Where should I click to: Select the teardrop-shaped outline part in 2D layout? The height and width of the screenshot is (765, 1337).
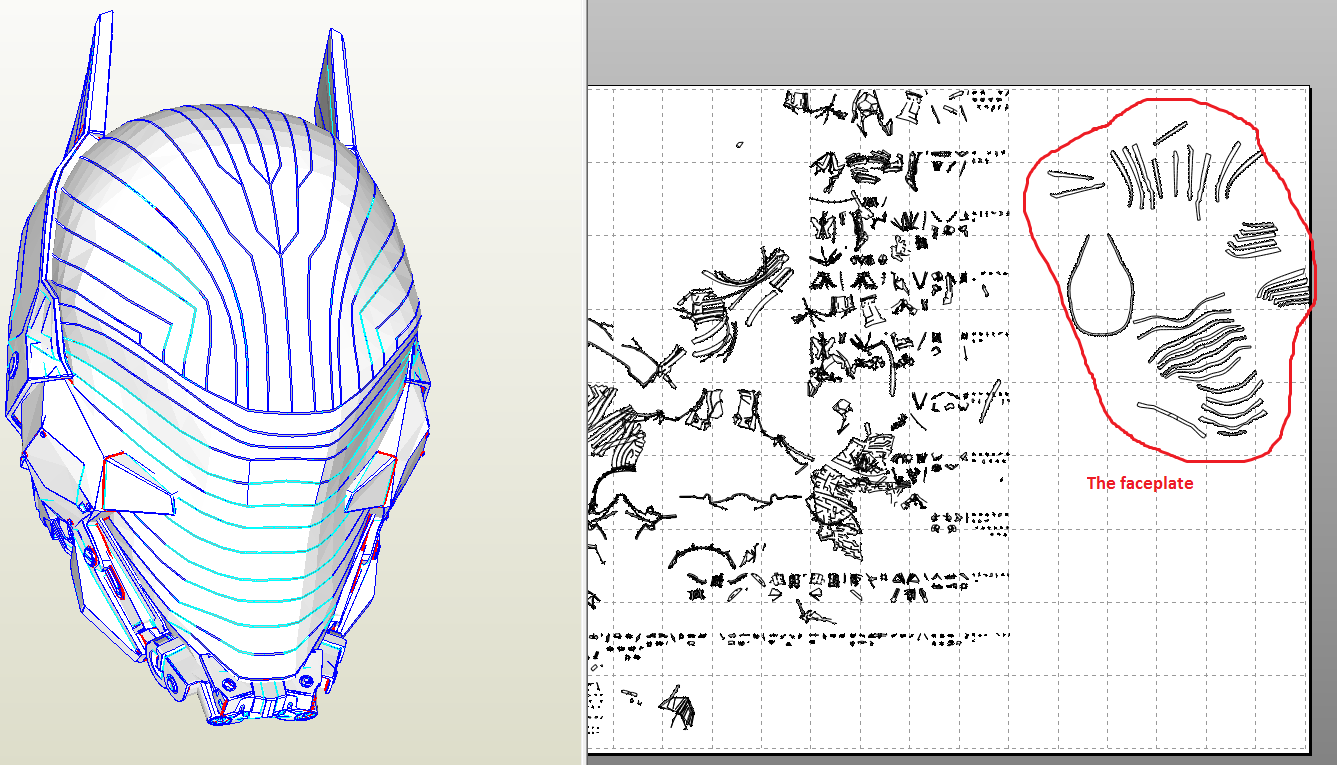[1103, 285]
